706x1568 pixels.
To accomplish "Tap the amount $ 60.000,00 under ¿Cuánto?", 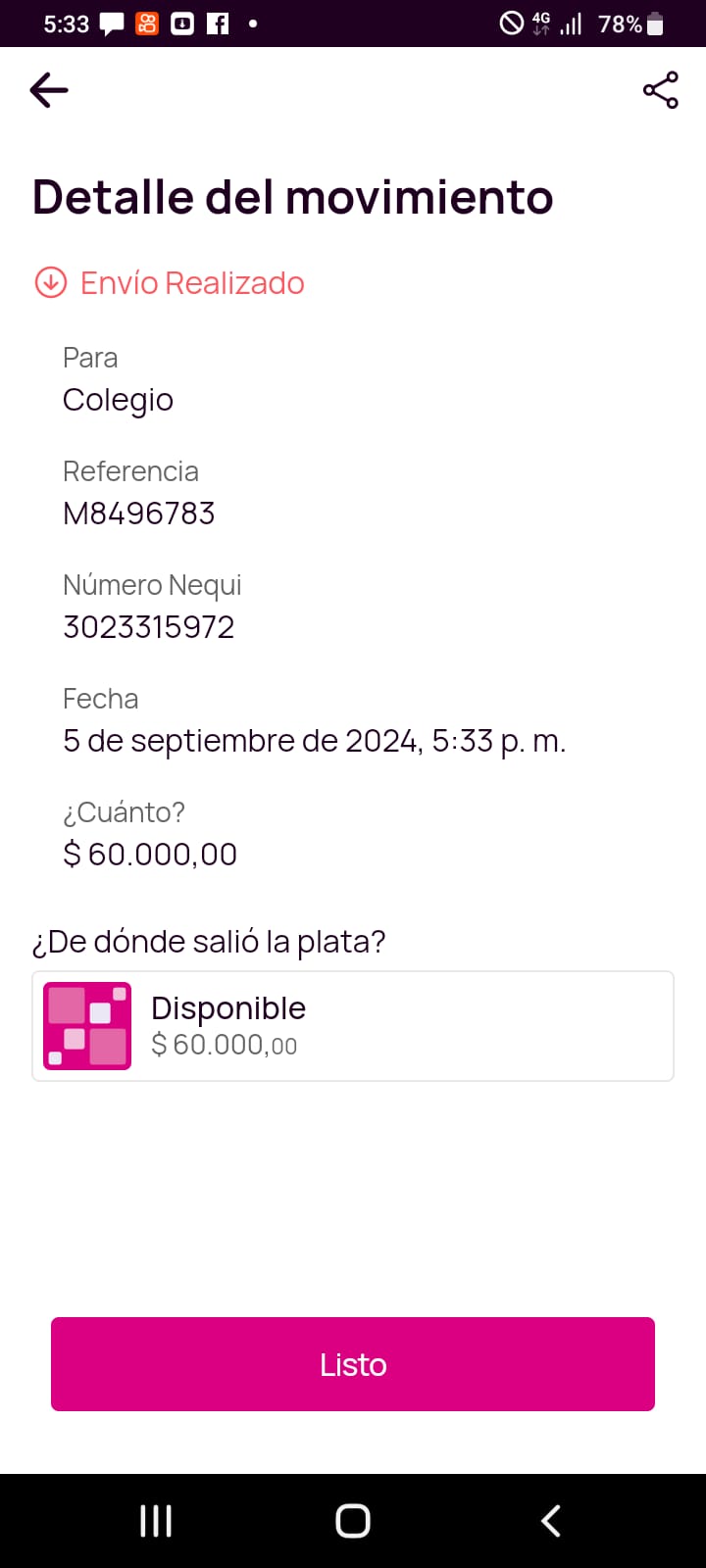I will coord(150,855).
